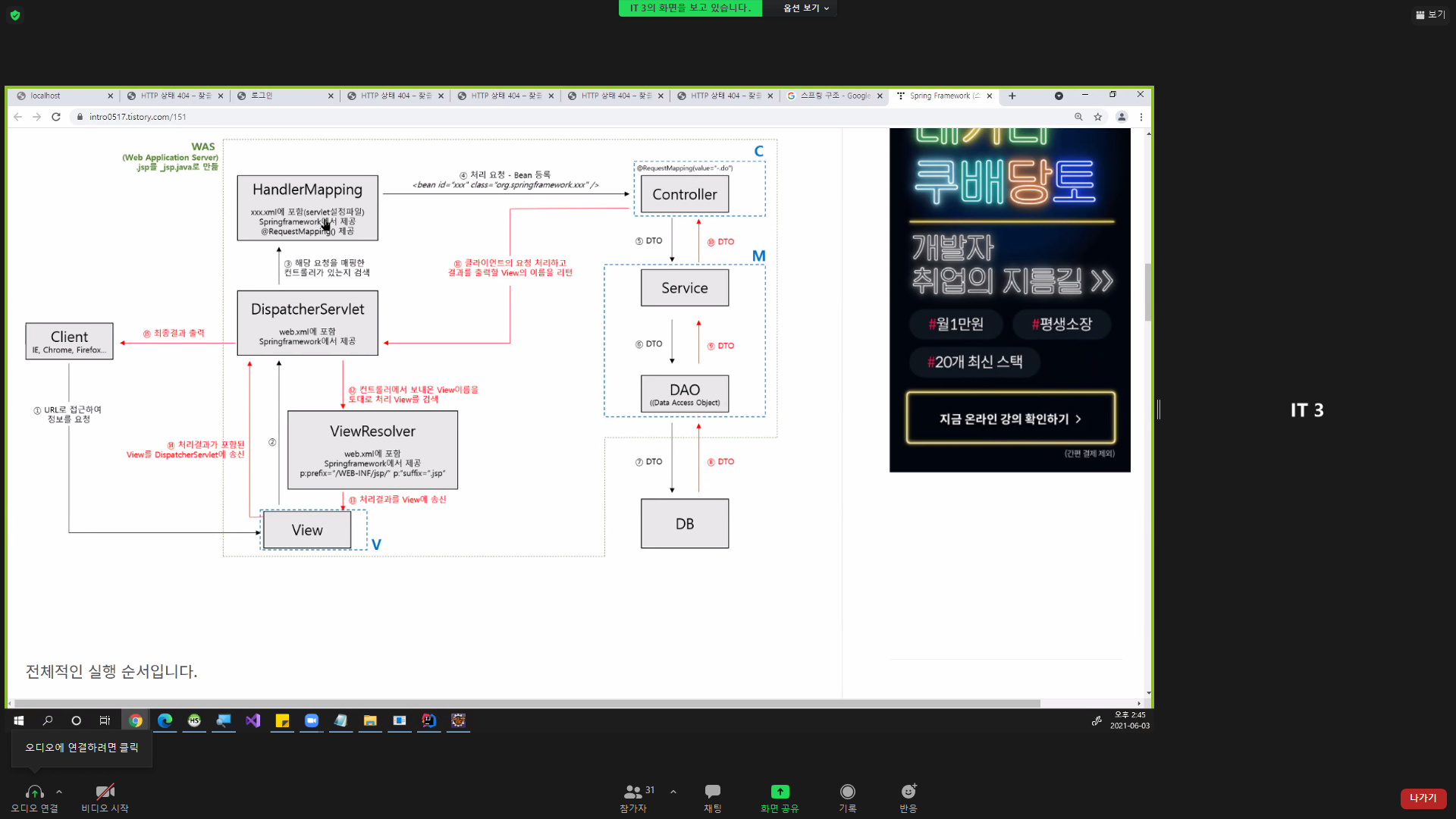The width and height of the screenshot is (1456, 819).
Task: Open the online course banner link
Action: pyautogui.click(x=1010, y=418)
